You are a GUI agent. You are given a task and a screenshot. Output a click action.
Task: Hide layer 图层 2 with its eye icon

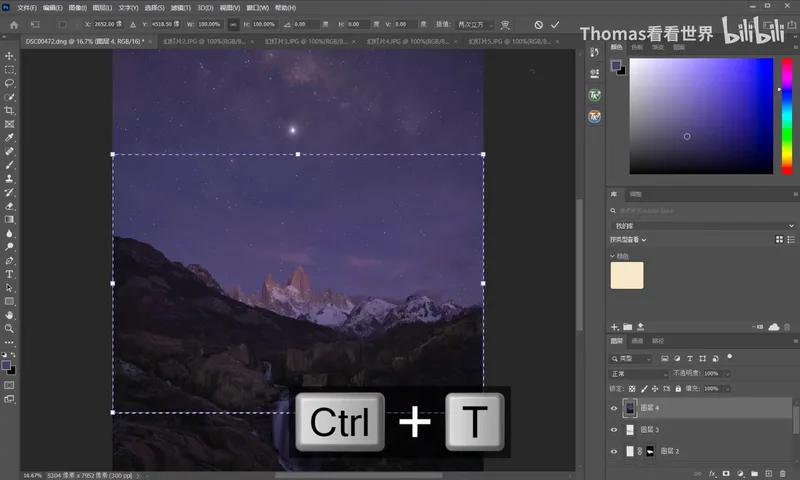pyautogui.click(x=614, y=451)
